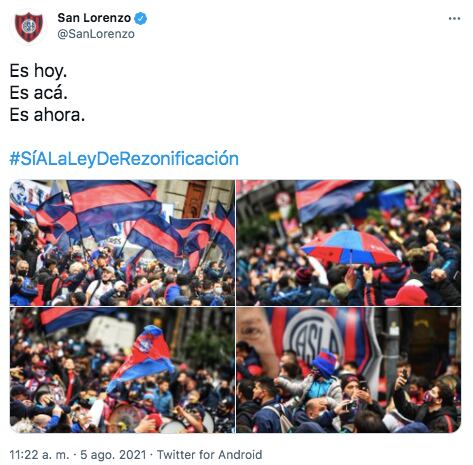Open top-right photo with red-blue umbrella

tap(349, 243)
